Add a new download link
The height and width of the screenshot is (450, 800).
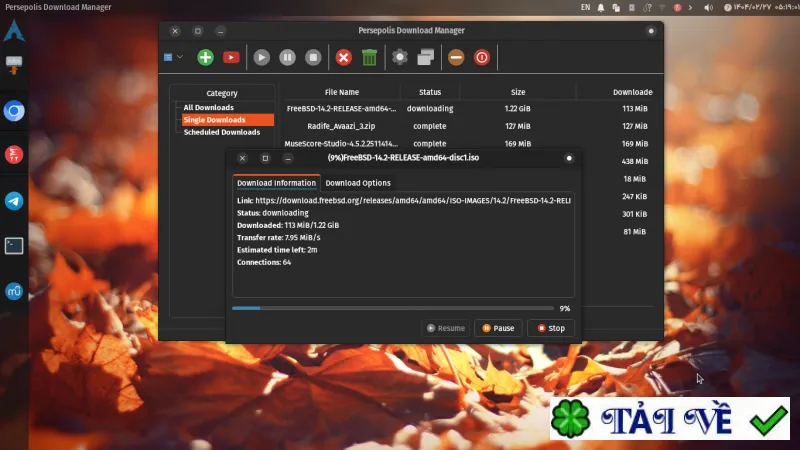(x=205, y=57)
